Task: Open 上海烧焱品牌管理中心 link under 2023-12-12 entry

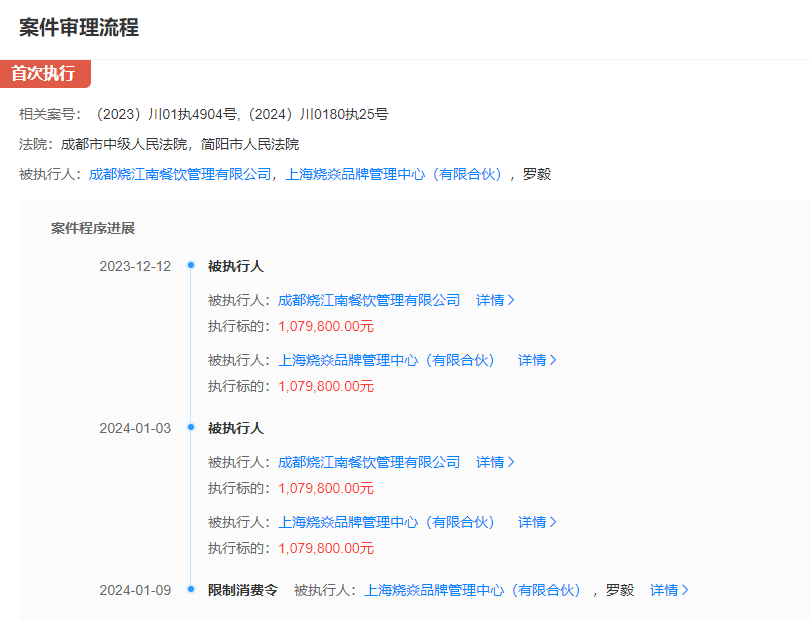Action: click(x=386, y=360)
